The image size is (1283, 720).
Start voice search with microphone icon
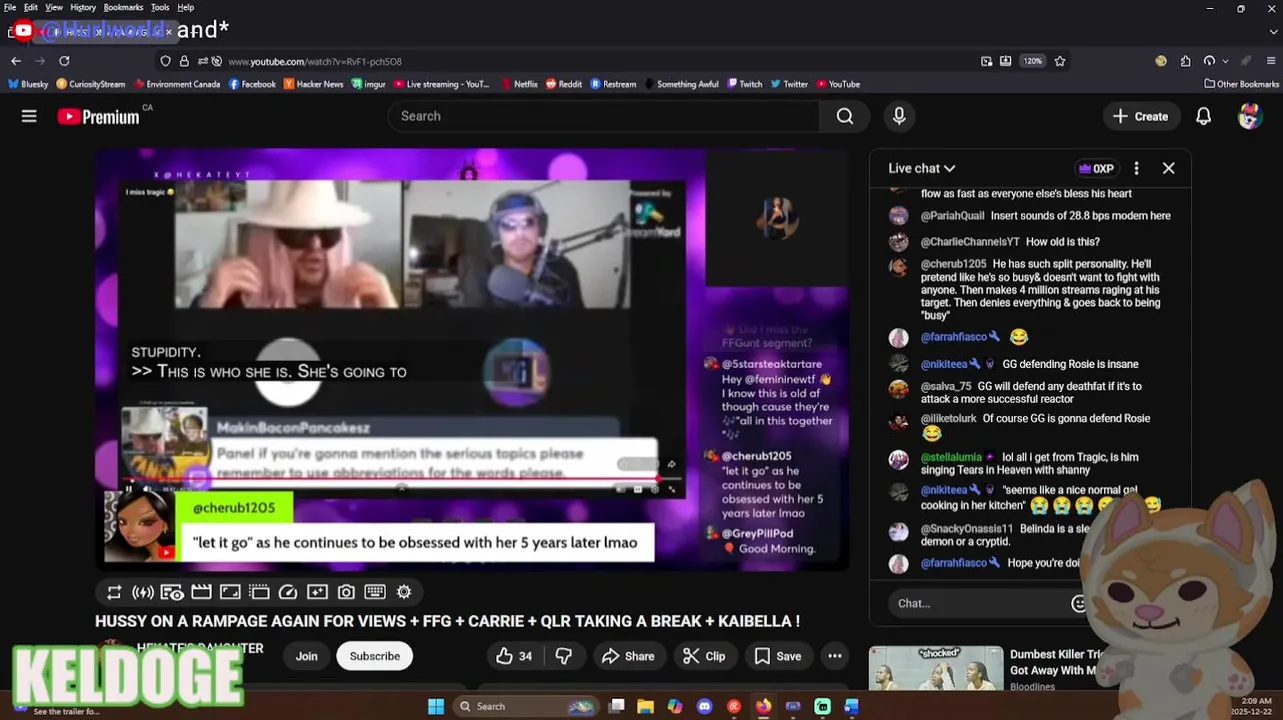click(899, 116)
